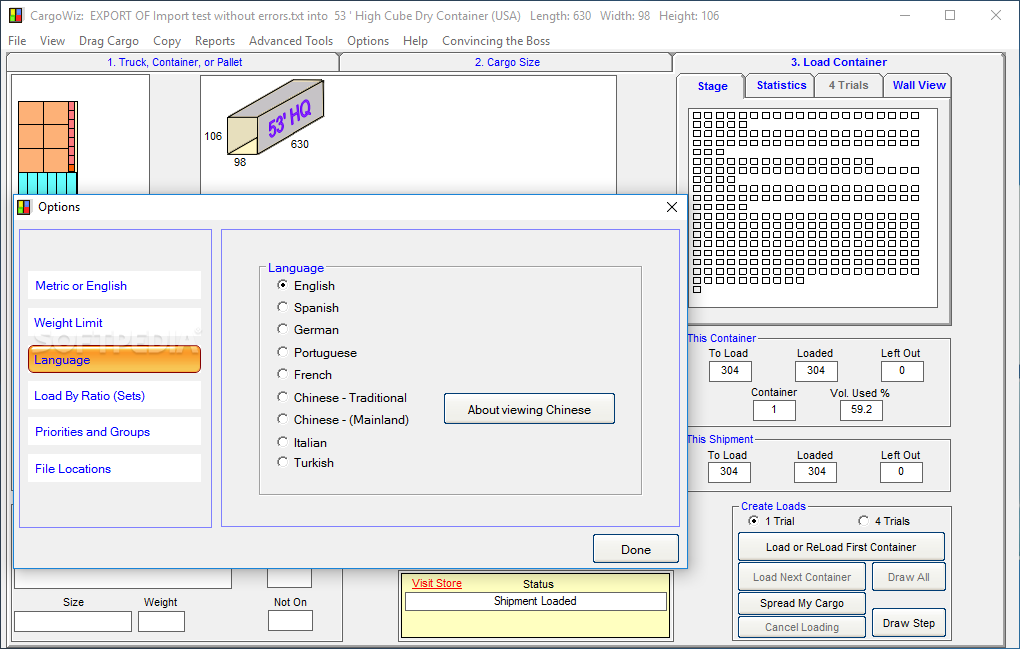The width and height of the screenshot is (1020, 649).
Task: Click the Options dialog title icon
Action: [x=24, y=207]
